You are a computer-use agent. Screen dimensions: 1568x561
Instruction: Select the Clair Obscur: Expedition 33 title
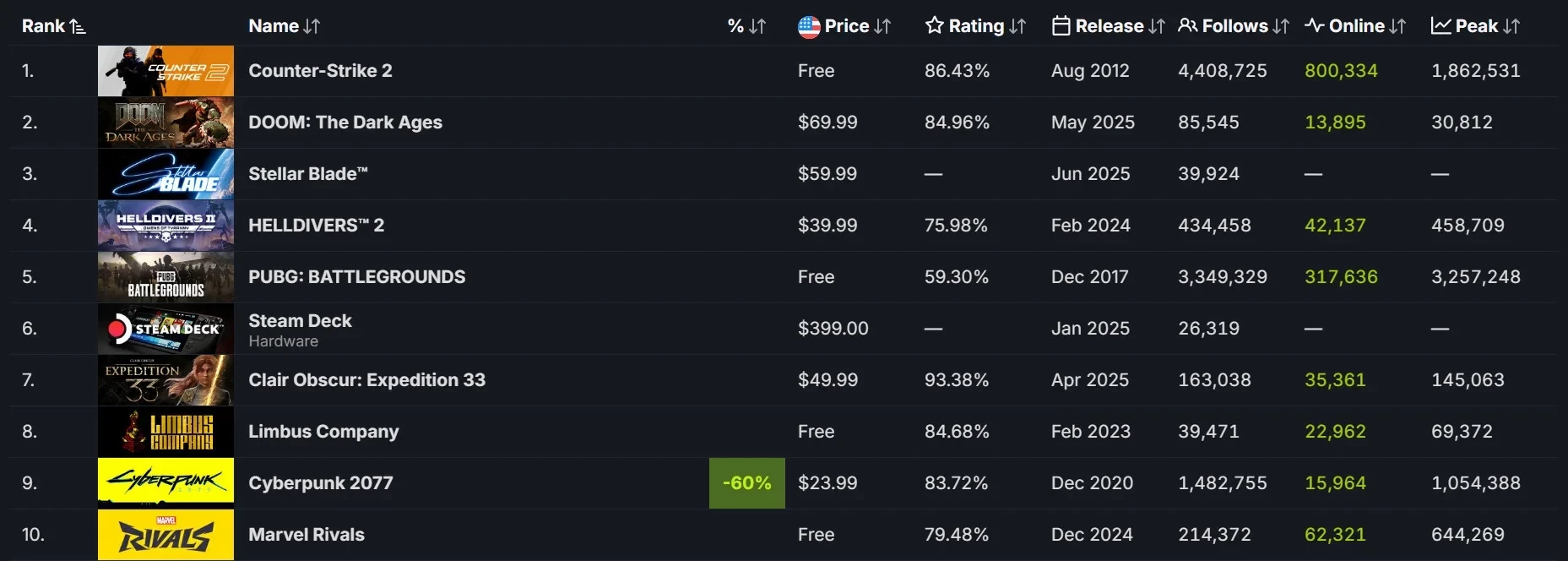click(366, 380)
